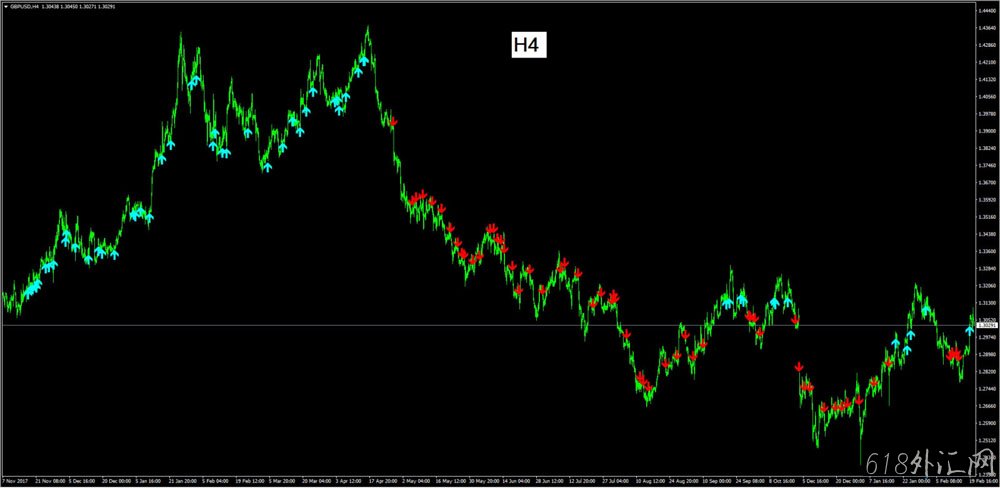Click the 1.28200 price scale label
The height and width of the screenshot is (488, 1000).
pyautogui.click(x=988, y=371)
